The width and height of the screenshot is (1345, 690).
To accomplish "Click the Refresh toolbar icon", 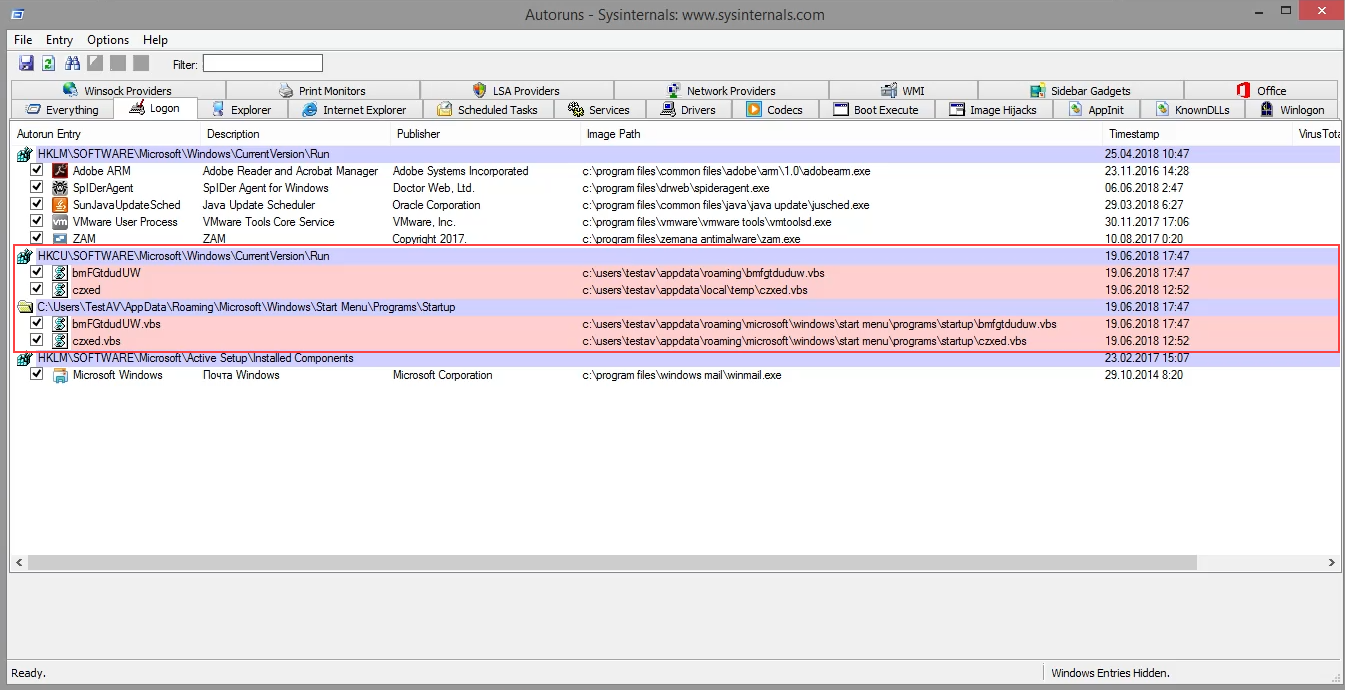I will pyautogui.click(x=48, y=64).
